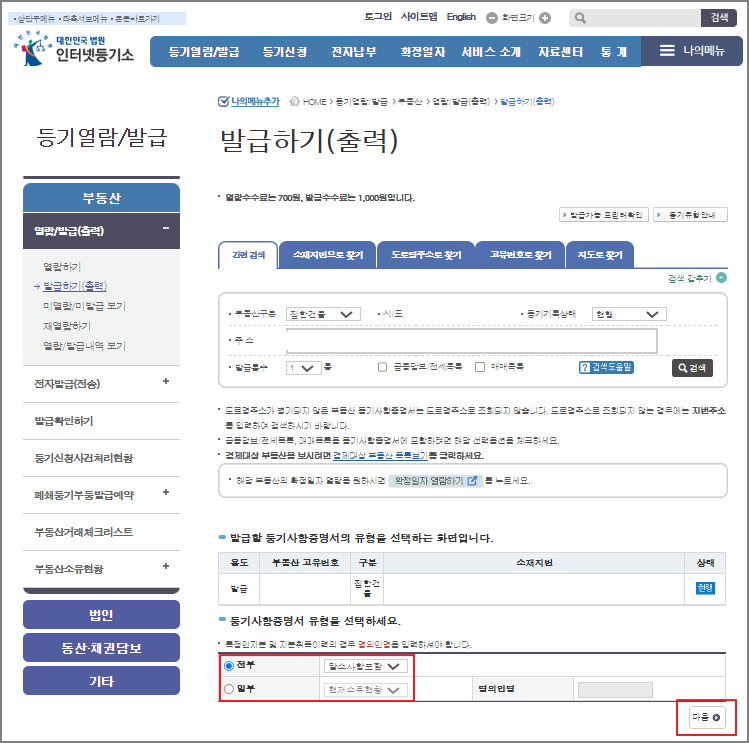Click the 나의메뉴추가 checkmark icon
Image resolution: width=749 pixels, height=743 pixels.
[x=223, y=101]
